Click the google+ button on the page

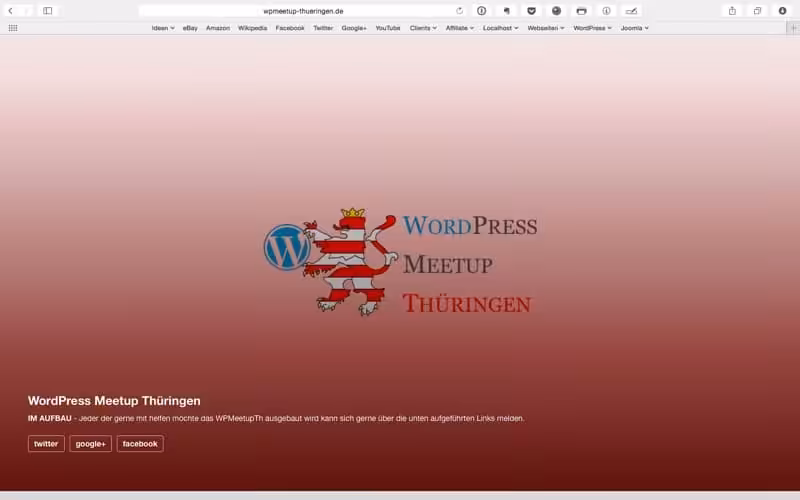90,444
